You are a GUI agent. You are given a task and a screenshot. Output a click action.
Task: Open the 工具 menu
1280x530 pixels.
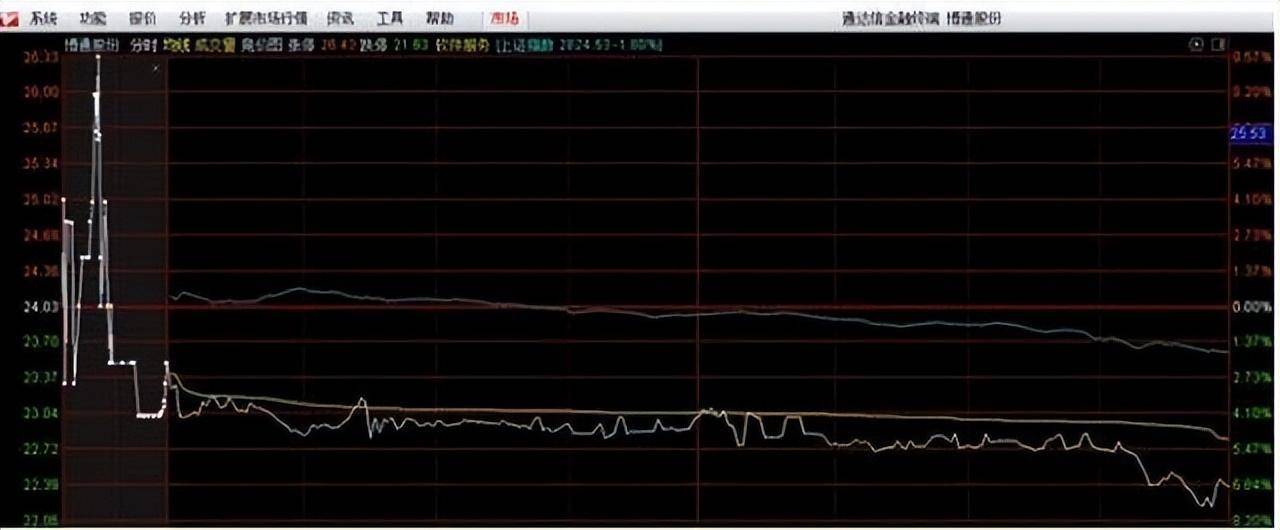click(390, 18)
